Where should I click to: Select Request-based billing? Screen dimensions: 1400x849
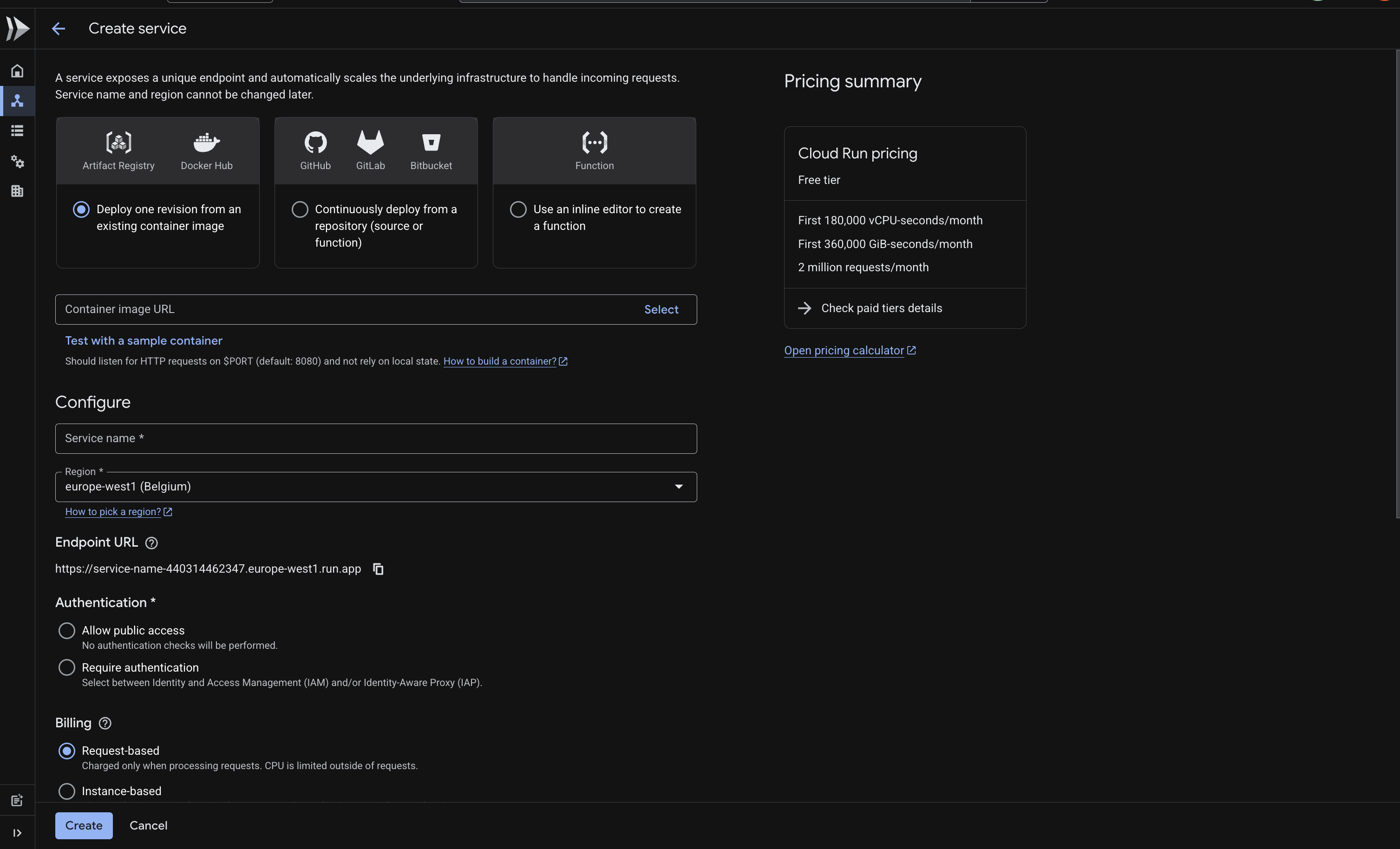click(66, 751)
